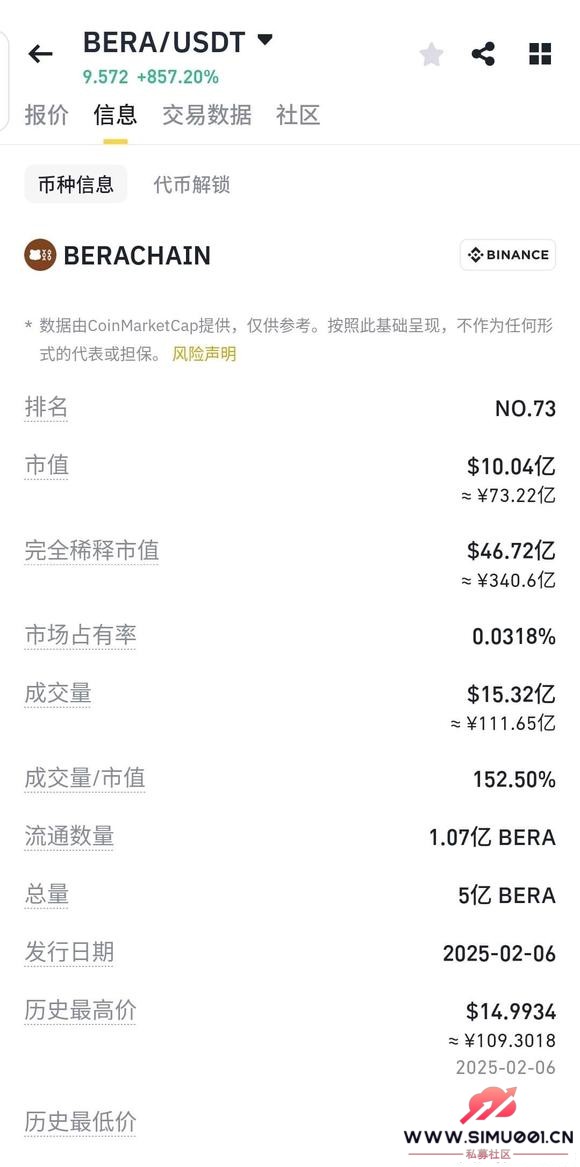Select the 信息 tab
The image size is (580, 1167).
pyautogui.click(x=115, y=115)
